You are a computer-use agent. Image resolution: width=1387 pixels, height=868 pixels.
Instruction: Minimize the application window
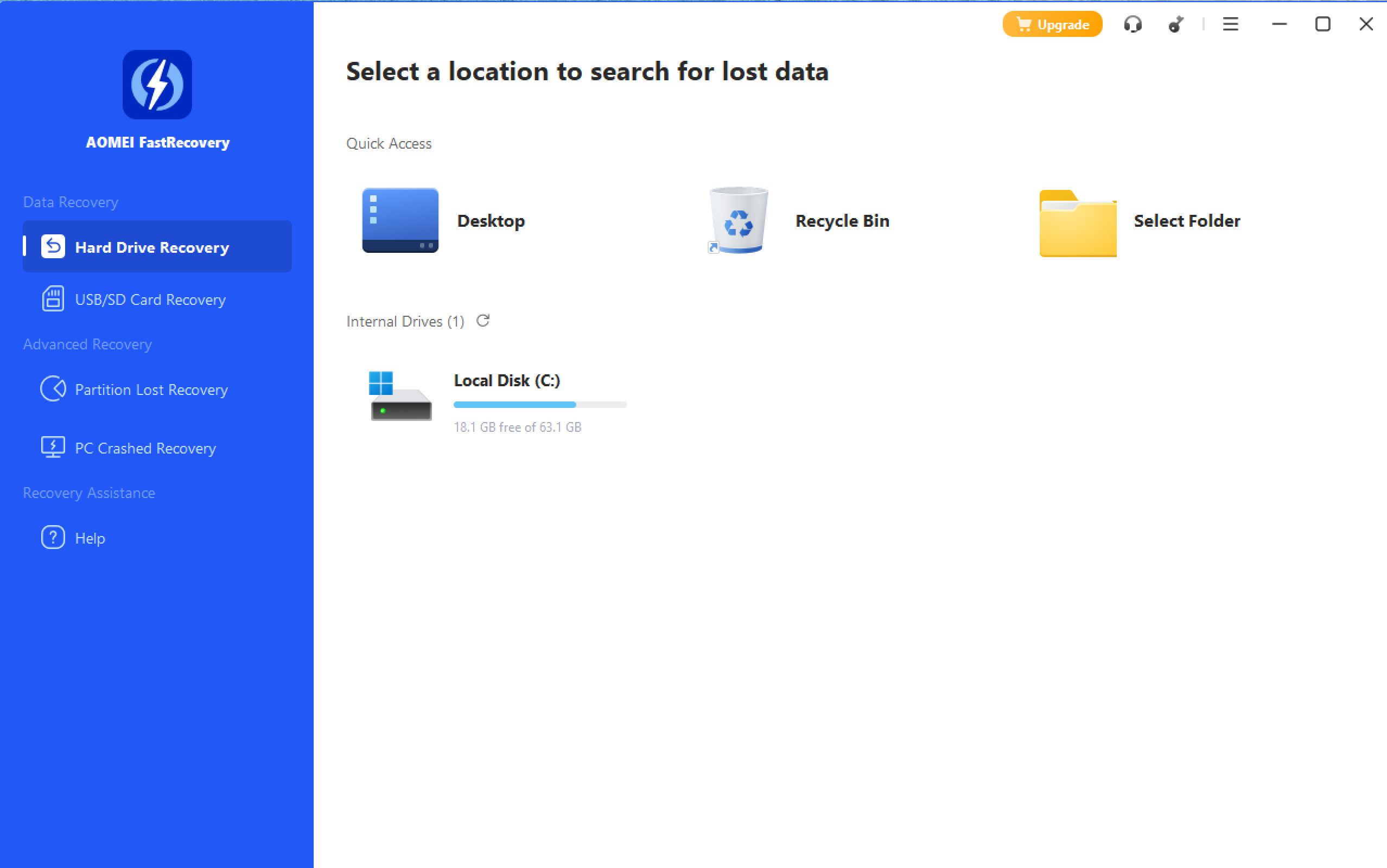click(1280, 24)
